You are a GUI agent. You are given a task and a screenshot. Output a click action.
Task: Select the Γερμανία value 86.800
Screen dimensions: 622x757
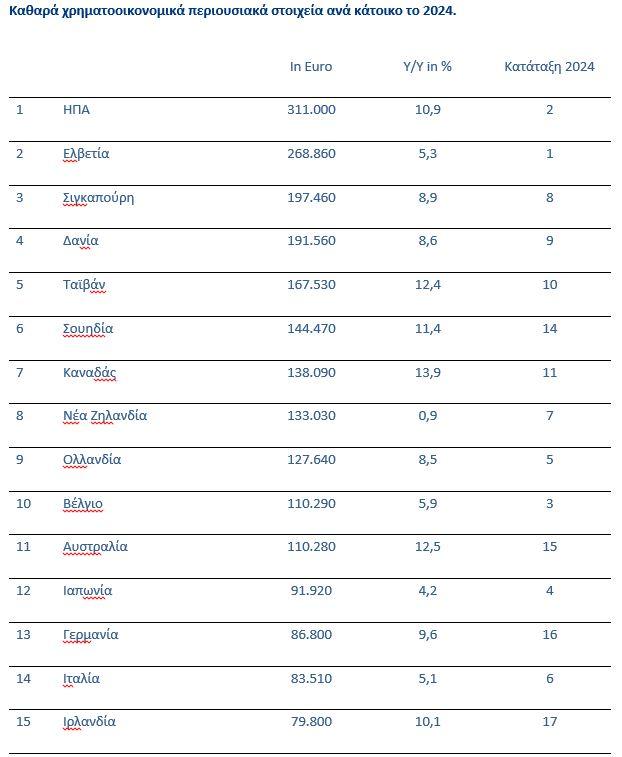pos(311,634)
